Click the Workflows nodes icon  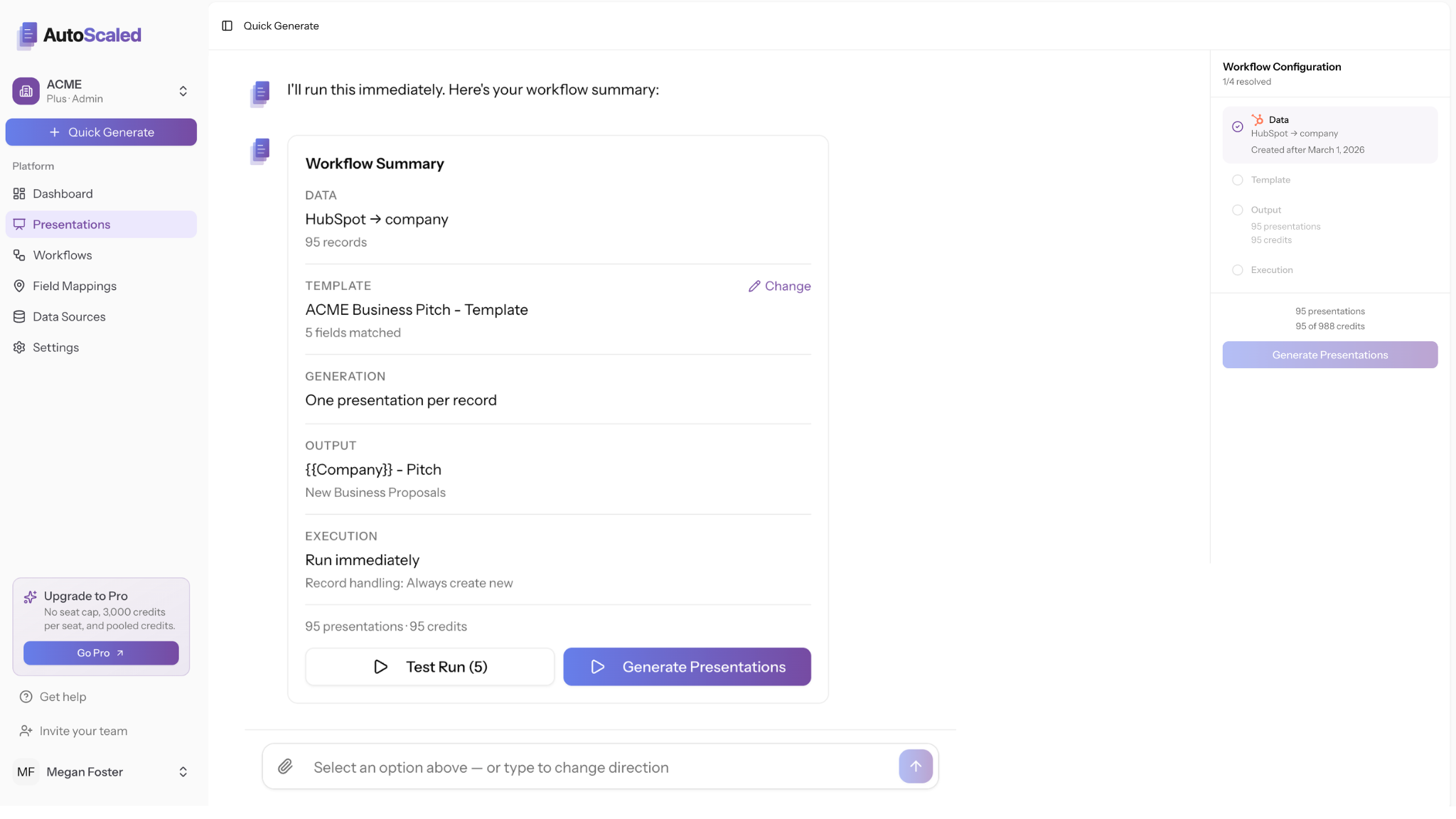(x=19, y=255)
